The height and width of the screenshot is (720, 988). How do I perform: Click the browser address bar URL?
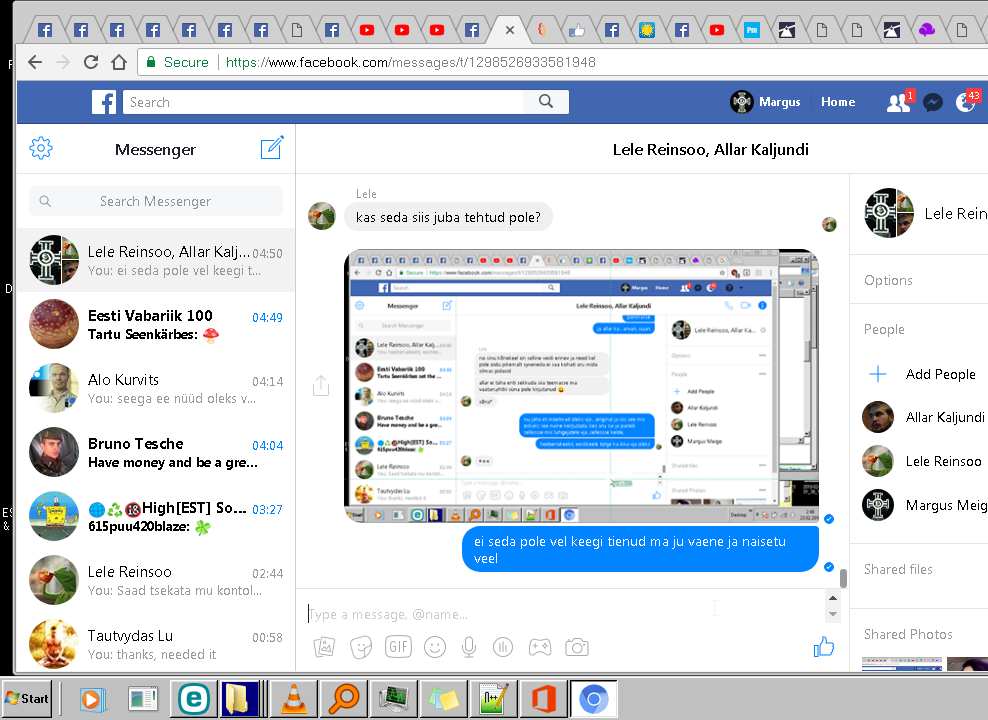click(x=410, y=62)
